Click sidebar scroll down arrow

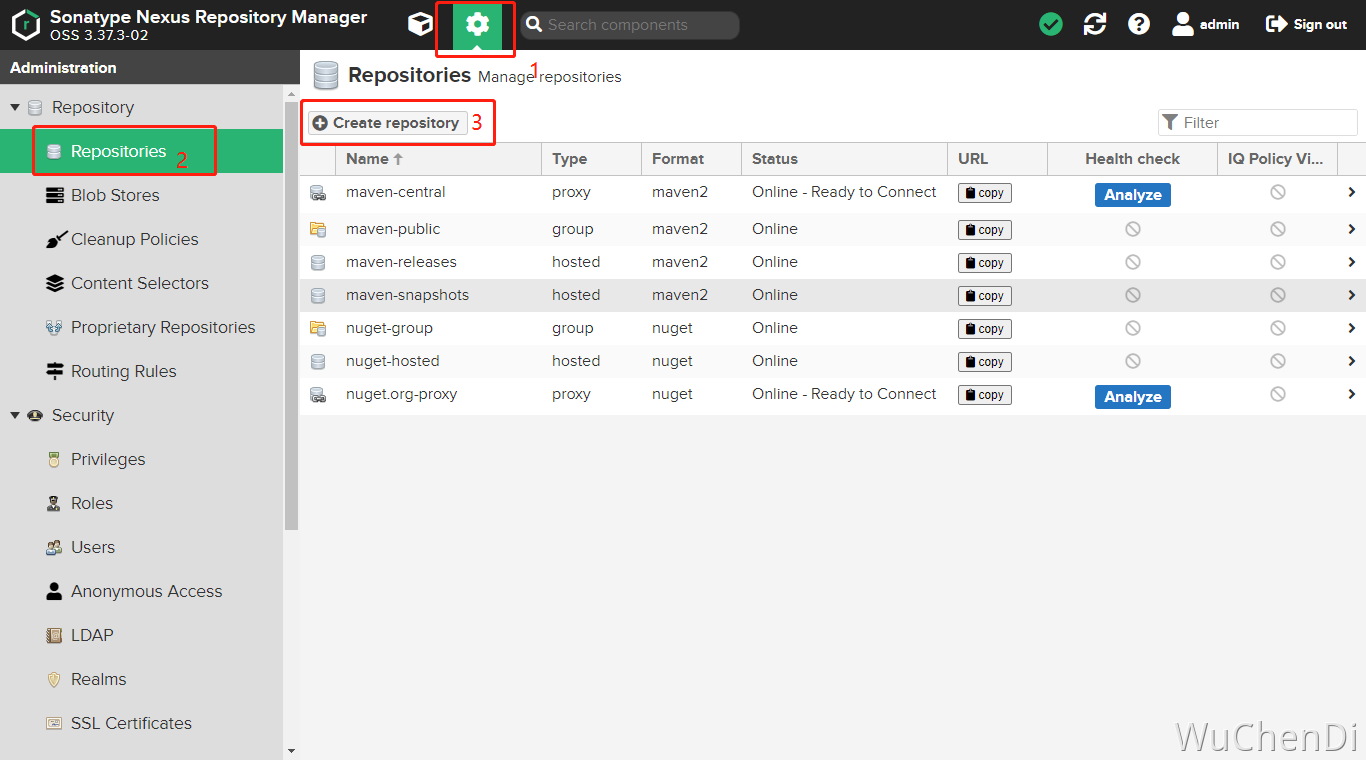tap(291, 751)
